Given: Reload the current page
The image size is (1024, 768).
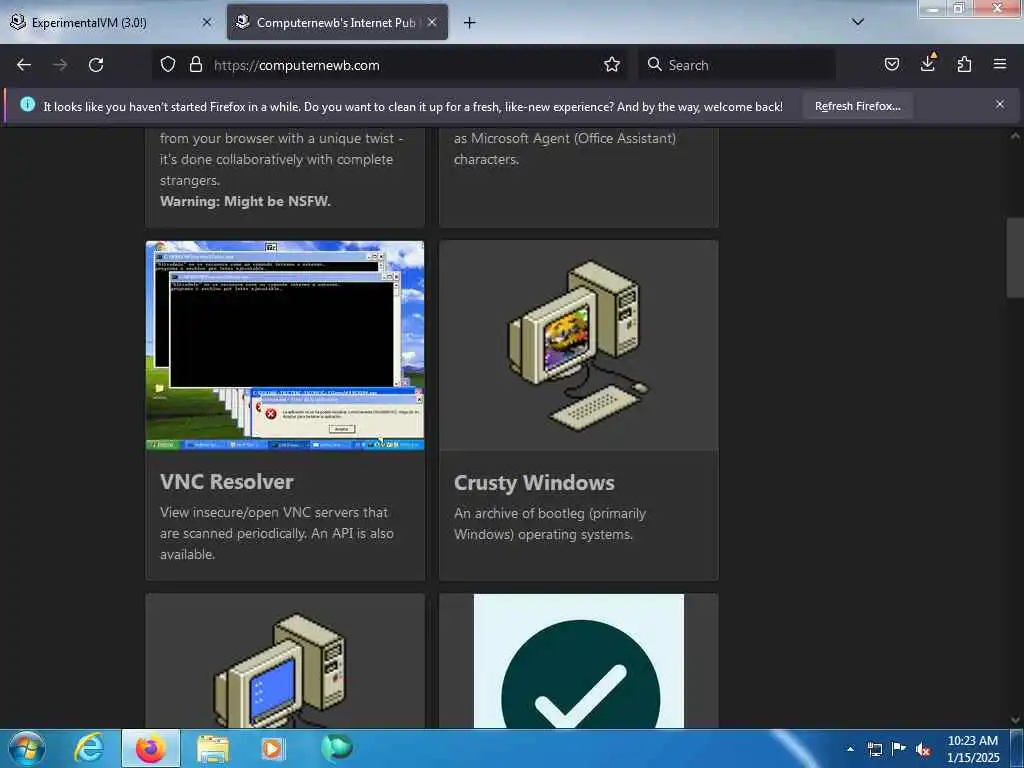Looking at the screenshot, I should [x=96, y=65].
